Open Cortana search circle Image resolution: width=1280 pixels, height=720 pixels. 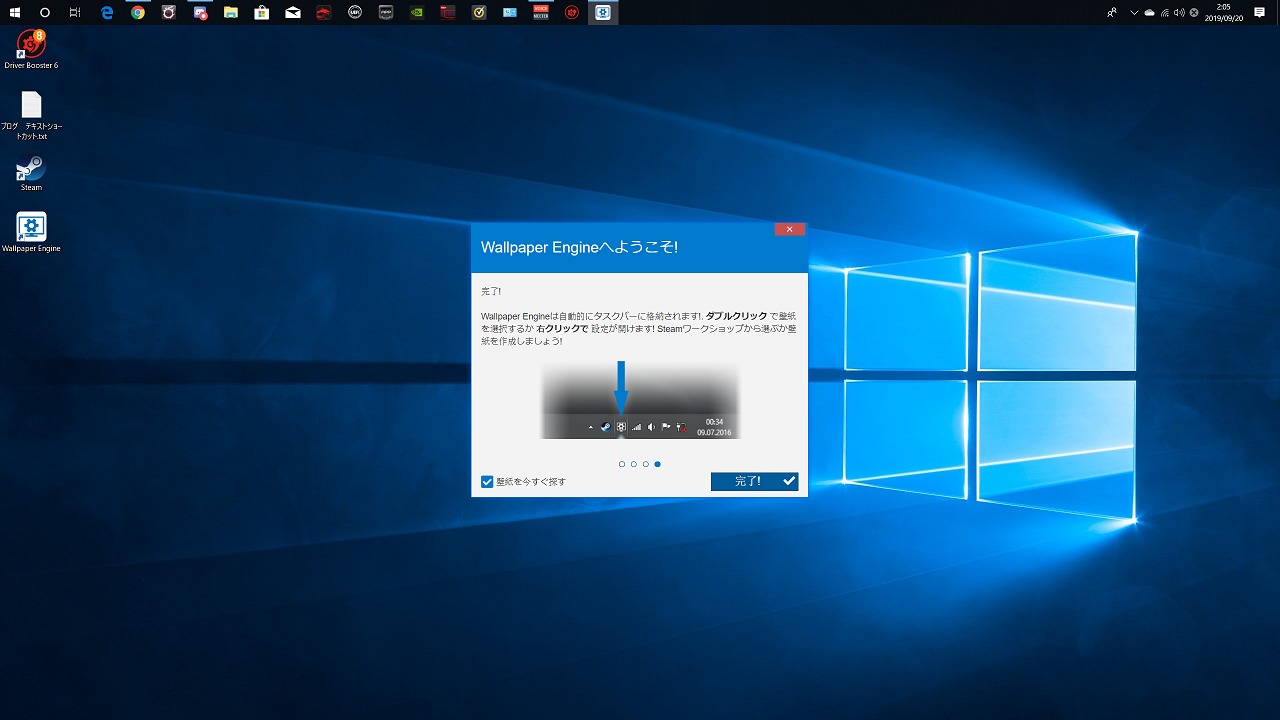45,13
